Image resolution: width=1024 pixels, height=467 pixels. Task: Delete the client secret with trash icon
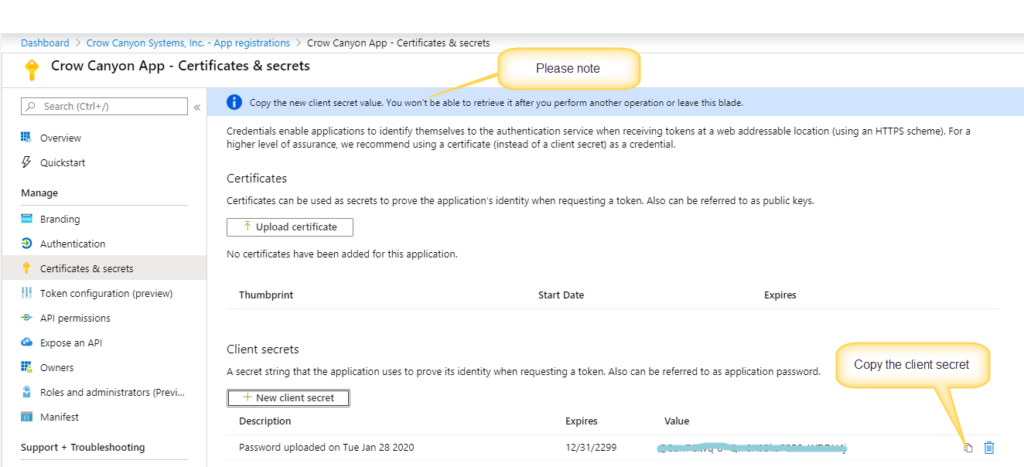coord(989,447)
